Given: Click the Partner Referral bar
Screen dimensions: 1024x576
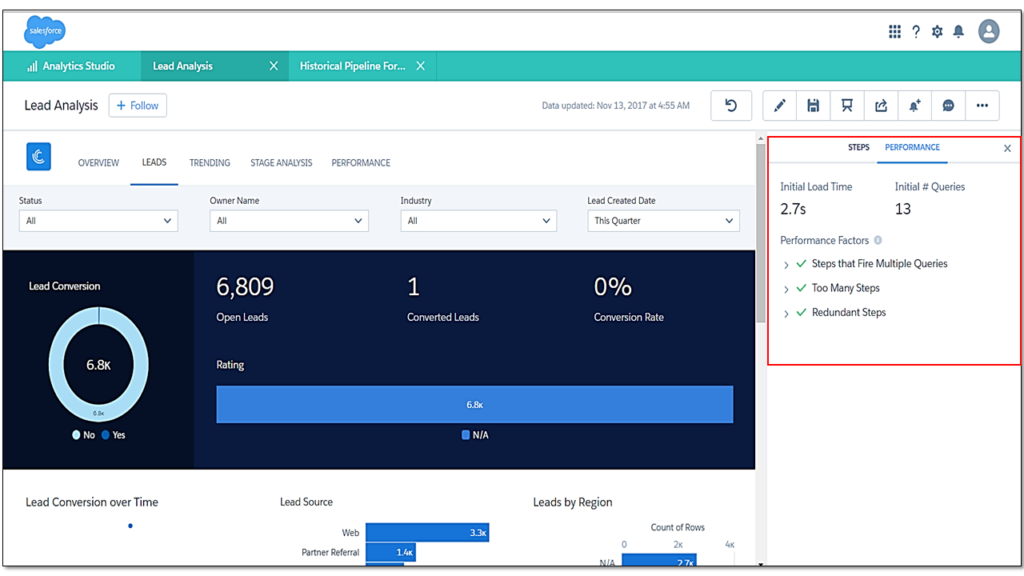Looking at the screenshot, I should click(391, 552).
